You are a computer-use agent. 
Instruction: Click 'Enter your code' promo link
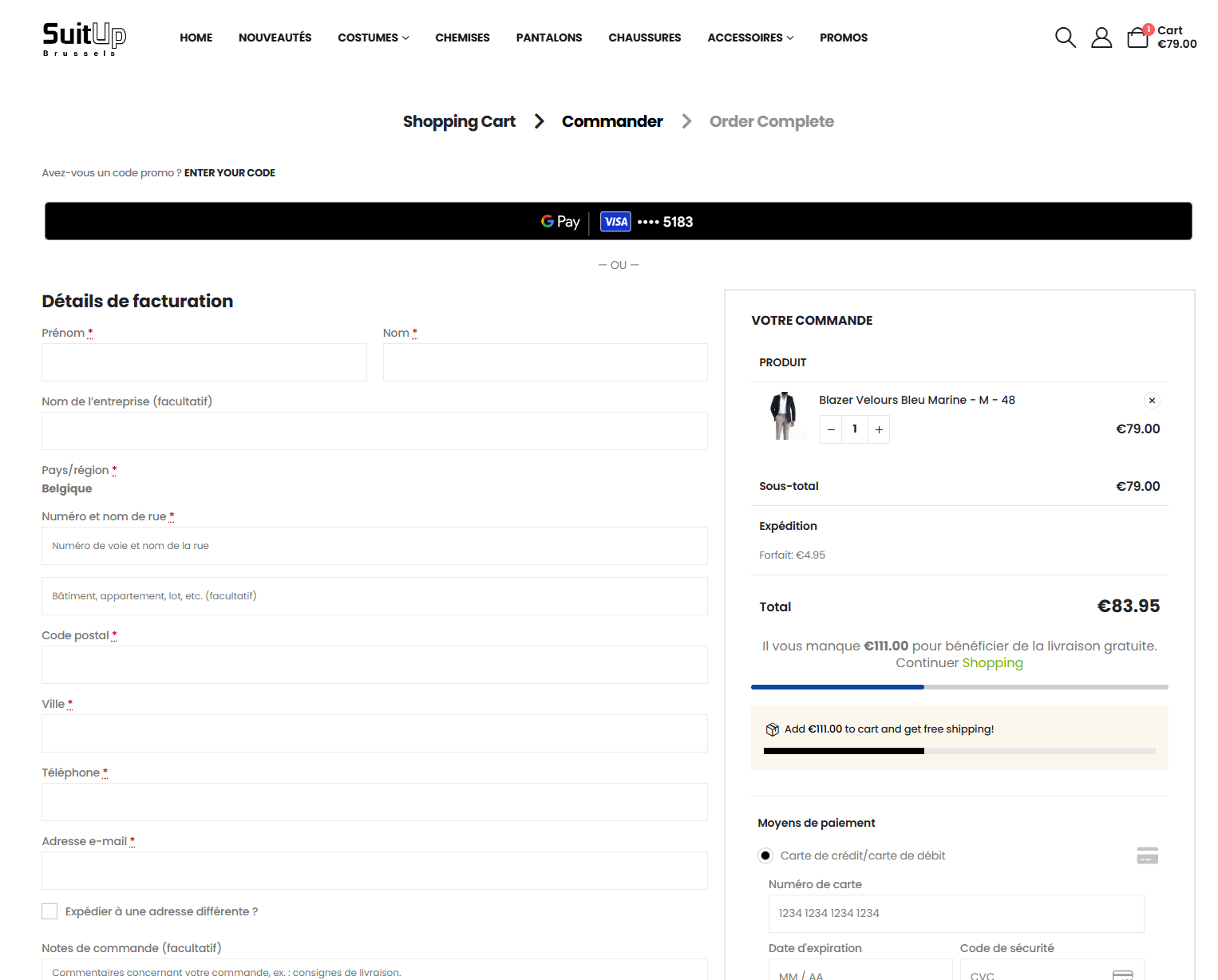pyautogui.click(x=229, y=172)
